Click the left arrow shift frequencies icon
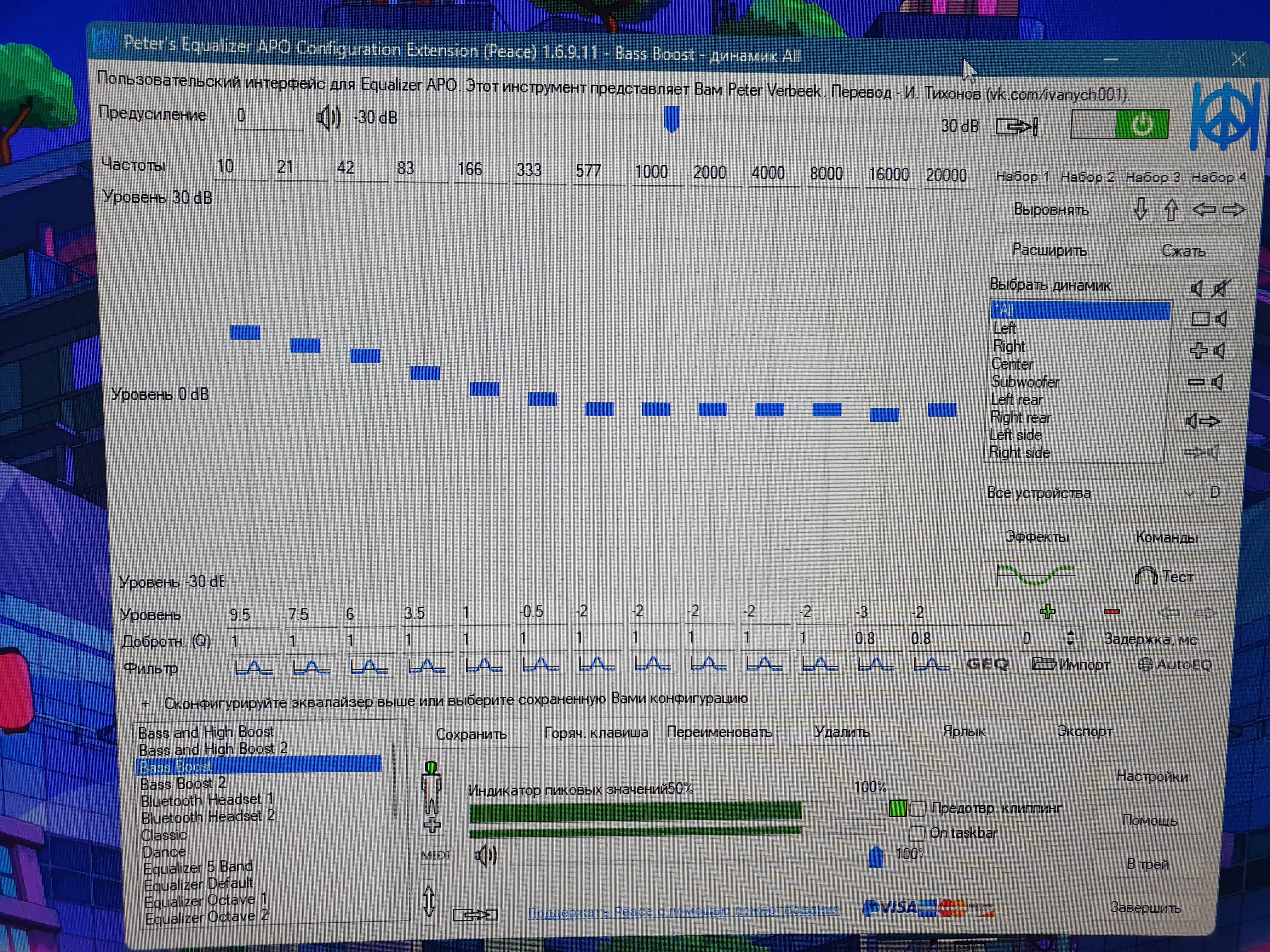The width and height of the screenshot is (1270, 952). click(x=1203, y=209)
